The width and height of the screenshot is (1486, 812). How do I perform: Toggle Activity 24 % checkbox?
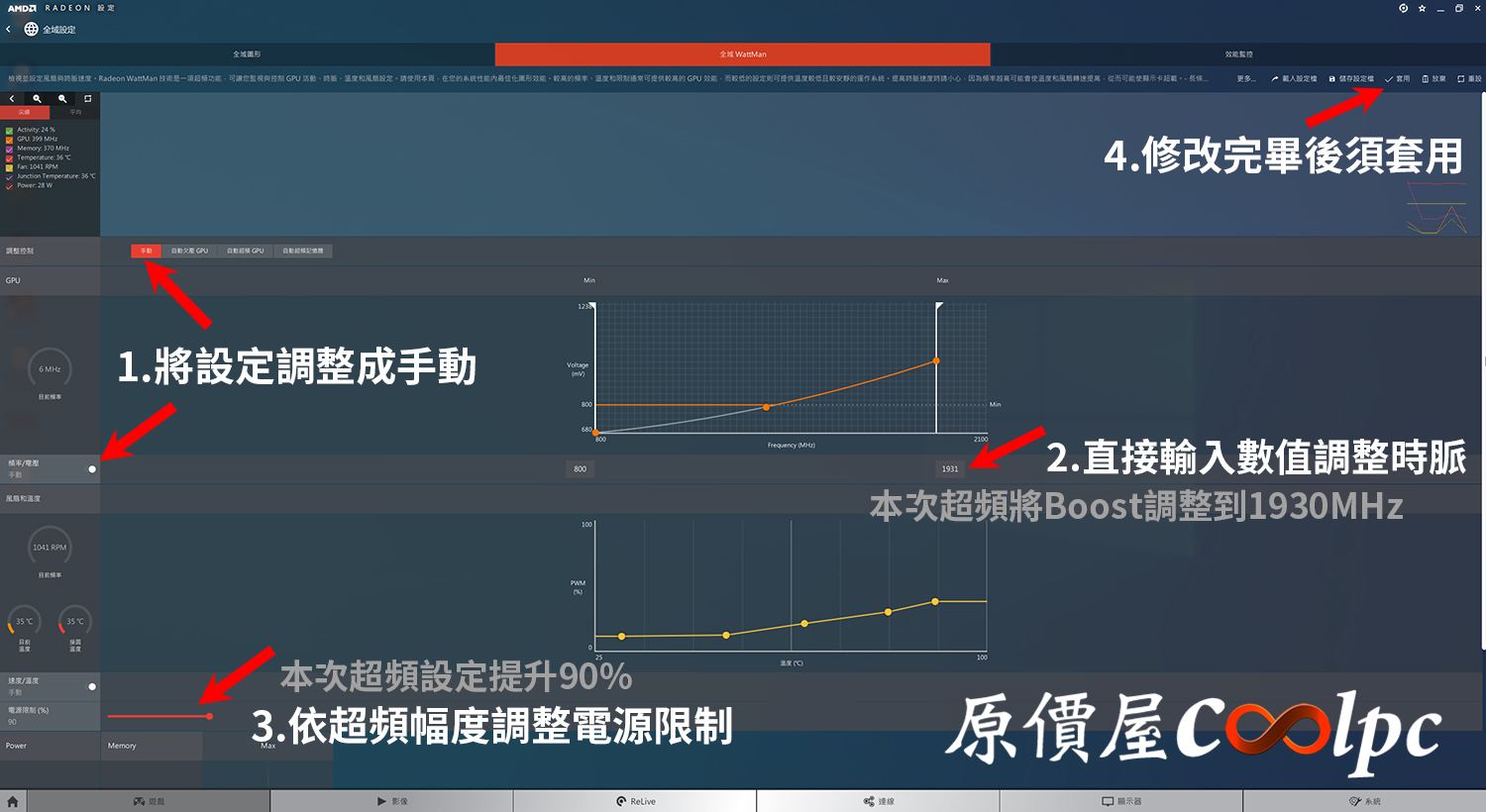point(10,130)
